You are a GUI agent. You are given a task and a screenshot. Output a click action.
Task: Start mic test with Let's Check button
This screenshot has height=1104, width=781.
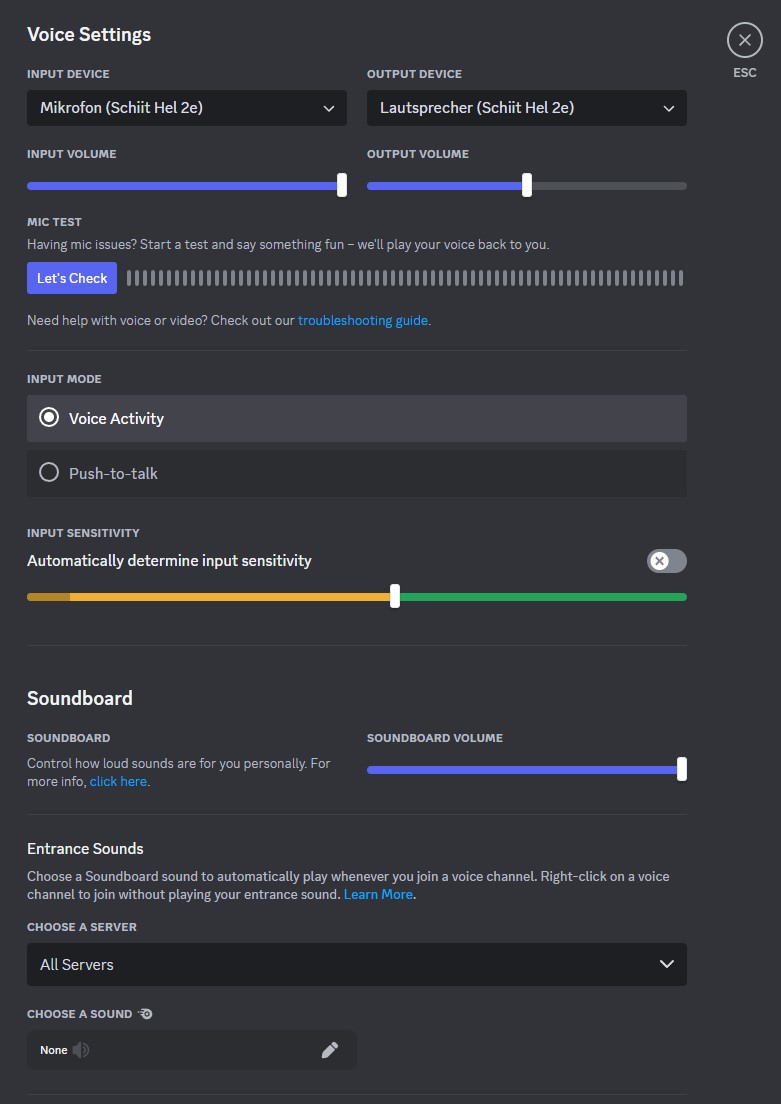coord(72,278)
